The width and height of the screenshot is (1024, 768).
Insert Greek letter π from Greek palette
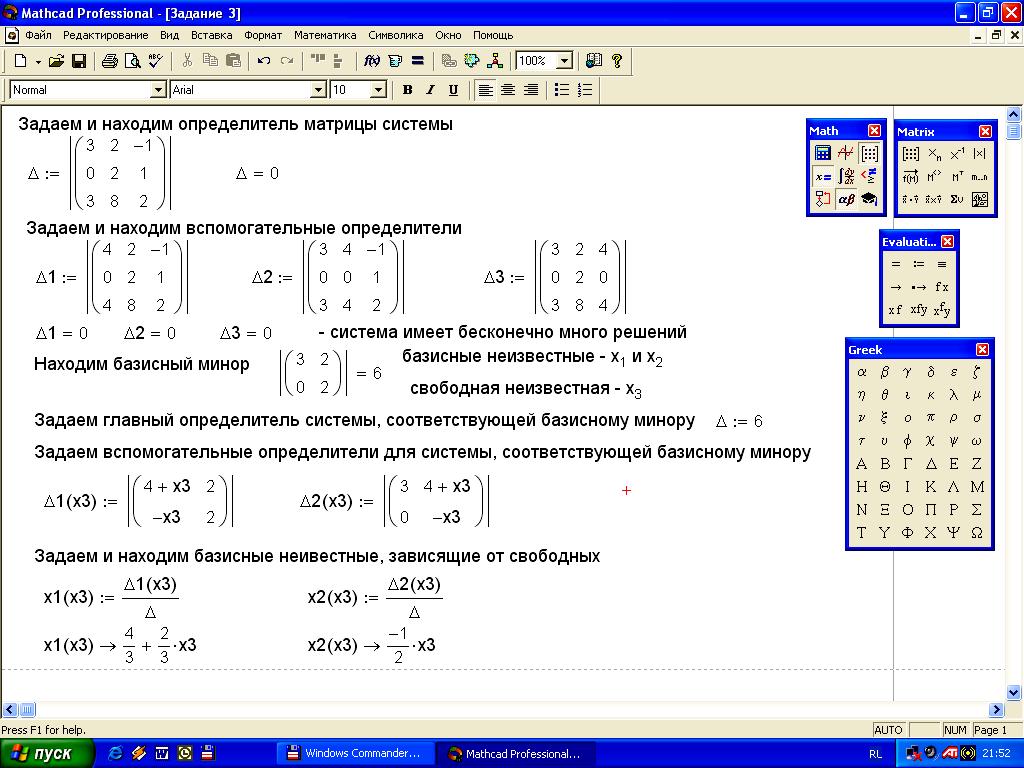(931, 418)
